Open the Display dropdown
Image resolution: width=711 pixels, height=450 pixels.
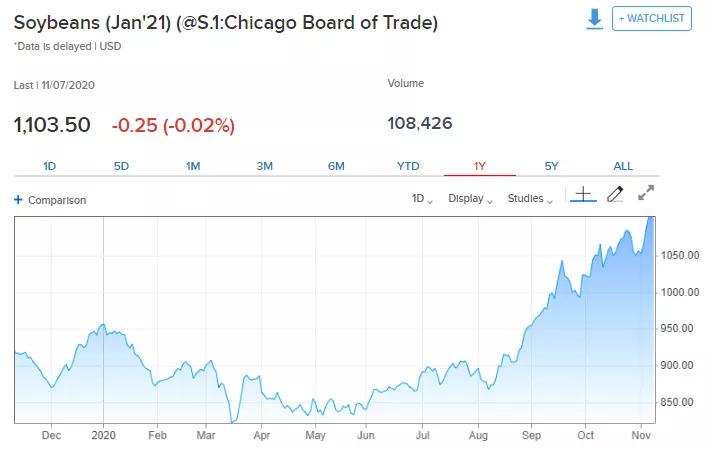pos(471,199)
